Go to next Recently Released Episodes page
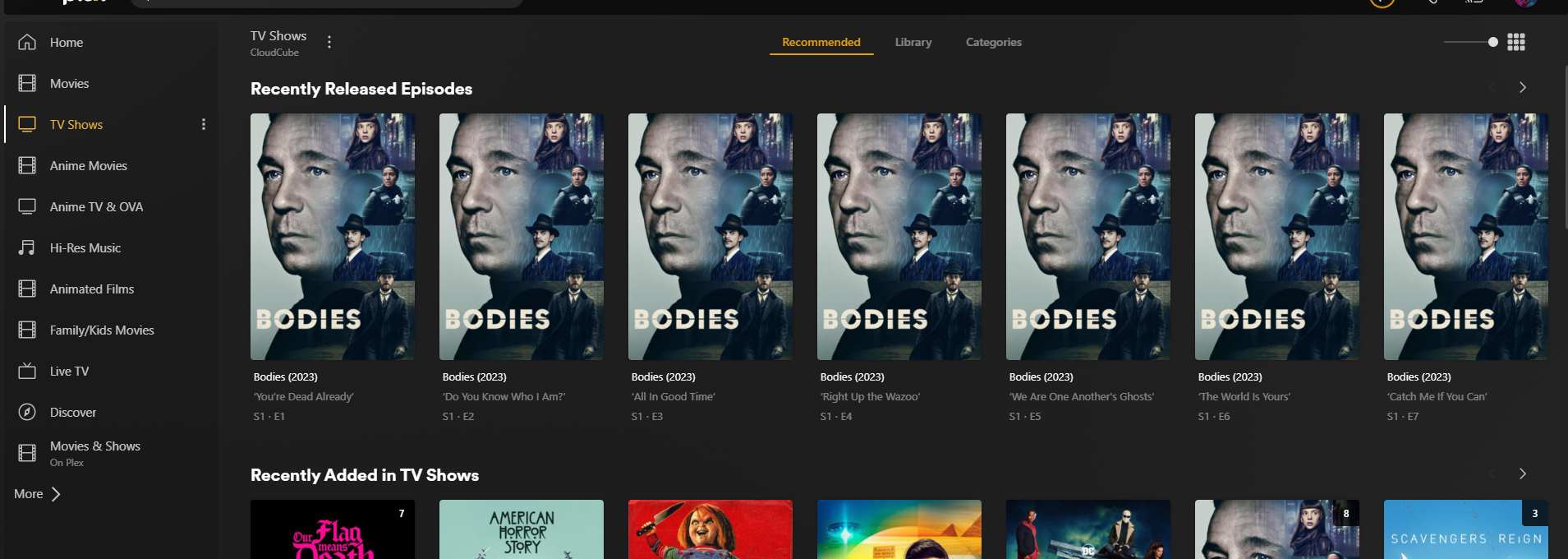This screenshot has width=1568, height=559. (1522, 87)
